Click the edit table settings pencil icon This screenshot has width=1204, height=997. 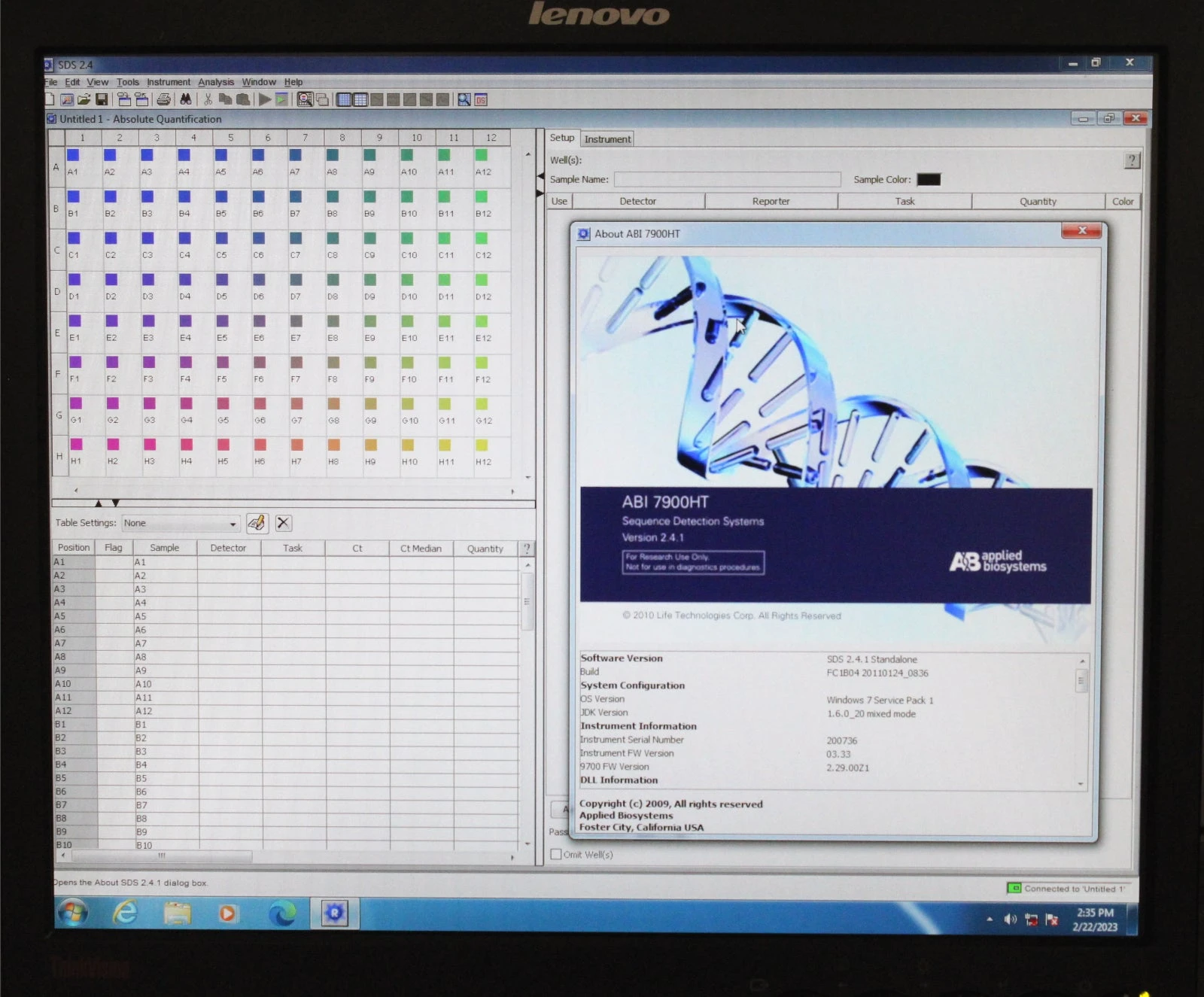[257, 523]
